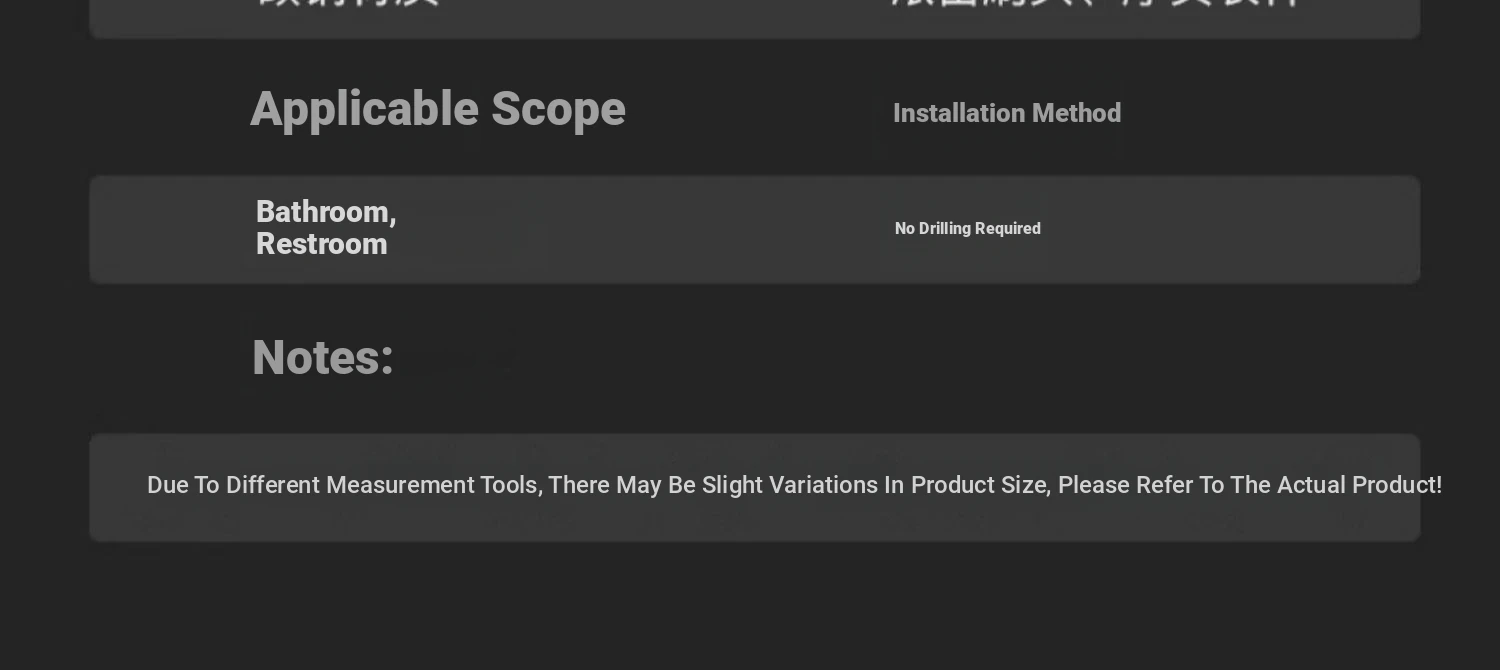Click empty middle of the Bathroom, Restroom panel
This screenshot has height=670, width=1500.
[640, 230]
